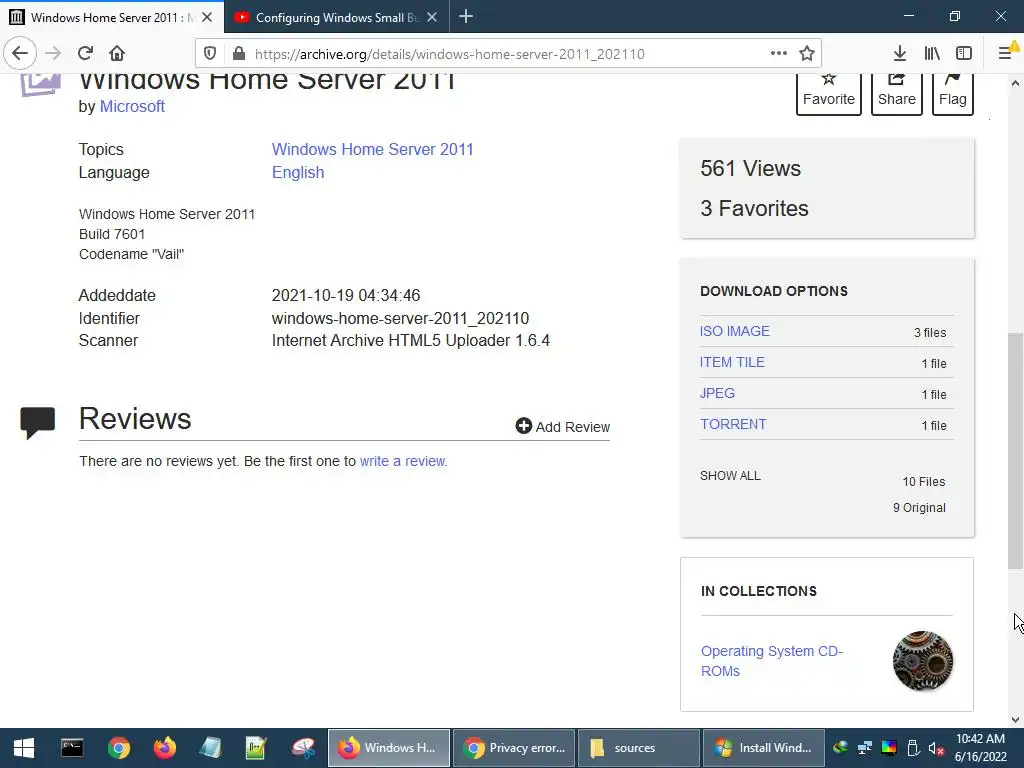The image size is (1024, 768).
Task: Reload the current page
Action: (x=85, y=53)
